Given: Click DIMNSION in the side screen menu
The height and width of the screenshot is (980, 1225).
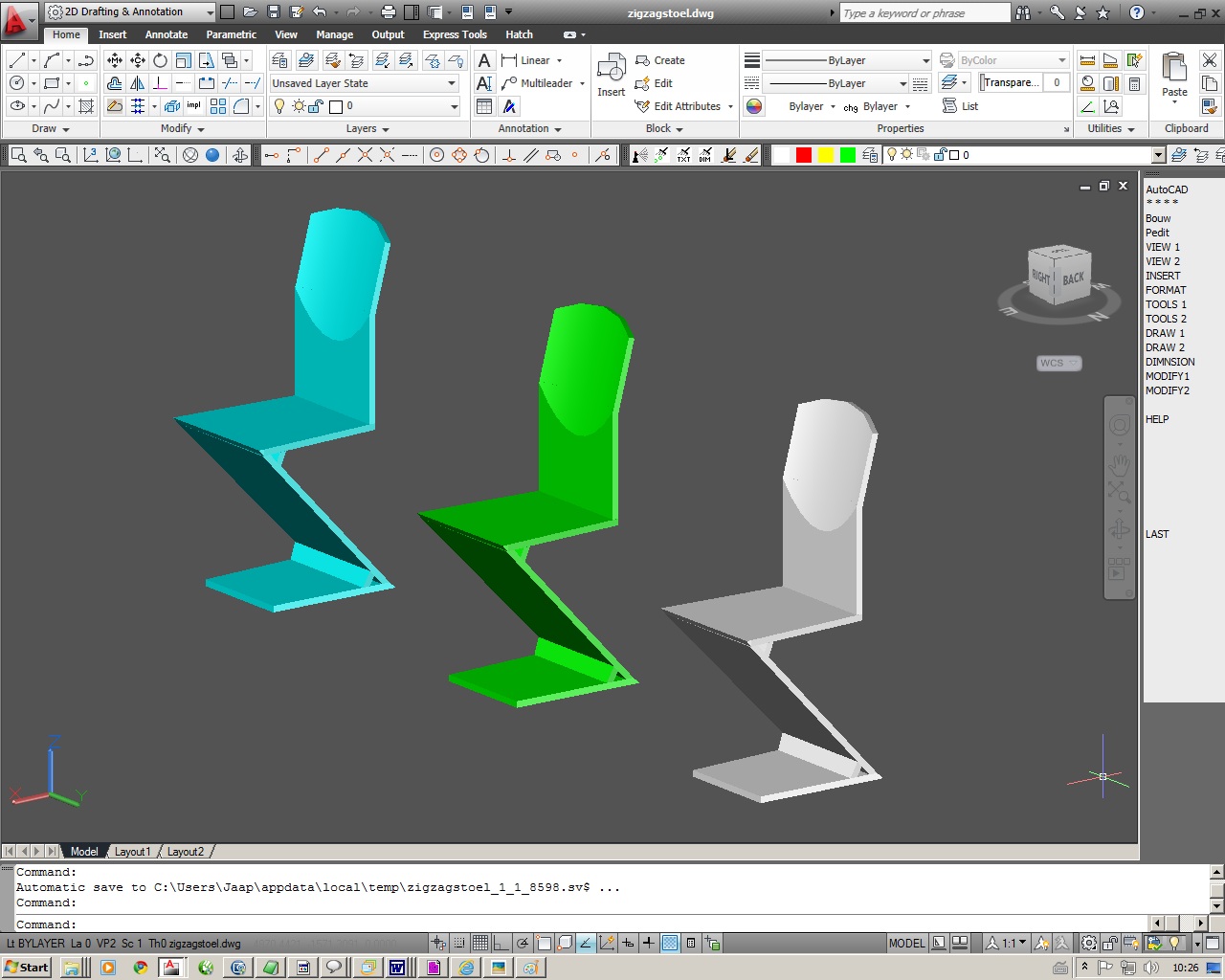Looking at the screenshot, I should tap(1169, 362).
